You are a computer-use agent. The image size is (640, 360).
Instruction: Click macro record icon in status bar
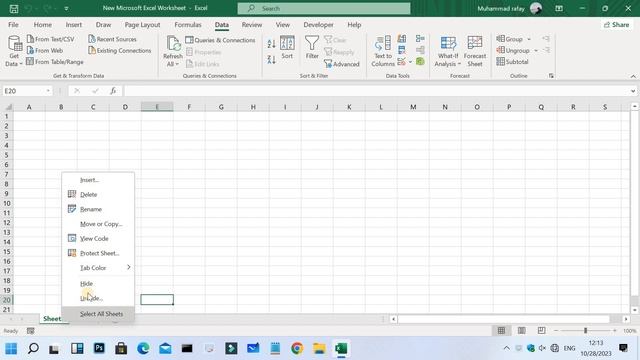click(31, 331)
